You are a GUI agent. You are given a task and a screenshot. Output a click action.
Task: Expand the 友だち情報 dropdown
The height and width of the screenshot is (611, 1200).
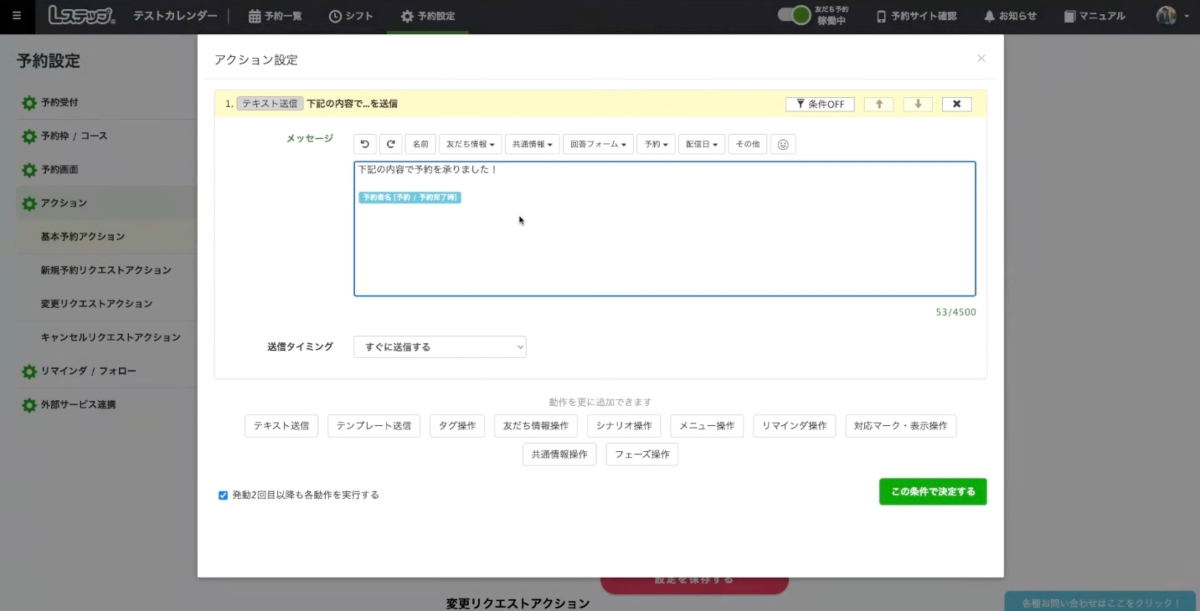[x=469, y=145]
